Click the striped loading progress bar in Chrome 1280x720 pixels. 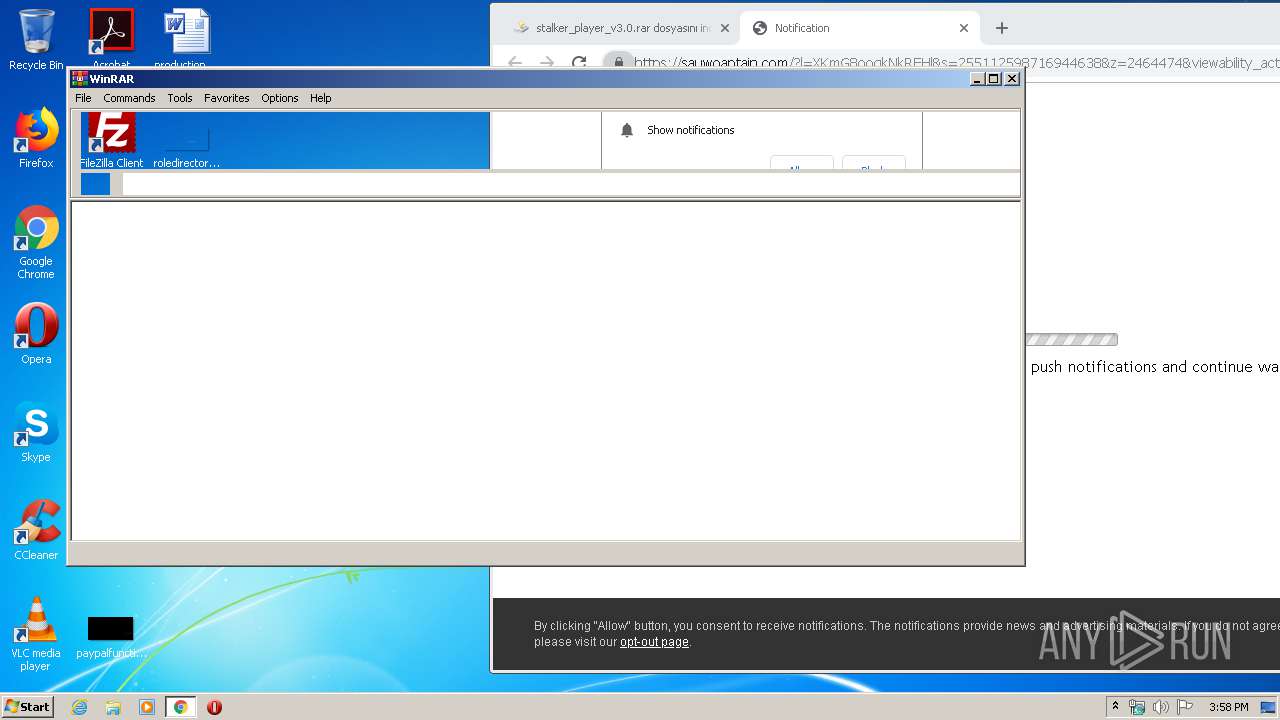(1072, 340)
